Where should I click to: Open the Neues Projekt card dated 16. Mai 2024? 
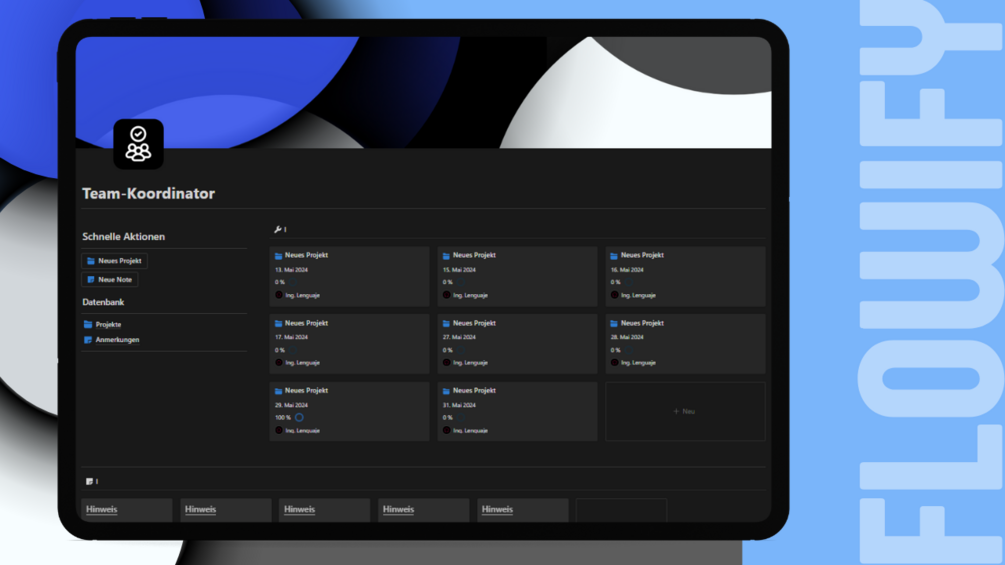[x=685, y=276]
